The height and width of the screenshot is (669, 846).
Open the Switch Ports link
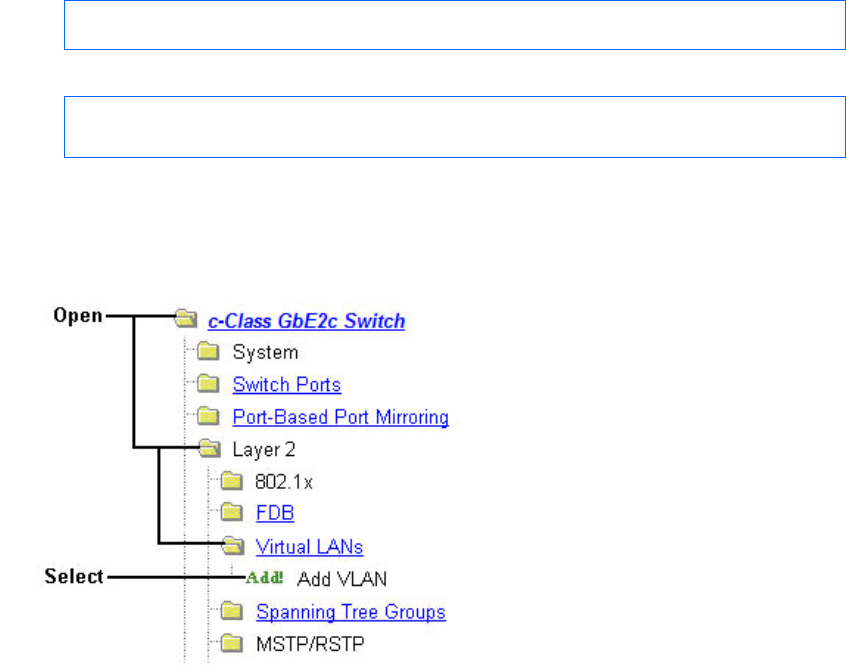click(287, 385)
